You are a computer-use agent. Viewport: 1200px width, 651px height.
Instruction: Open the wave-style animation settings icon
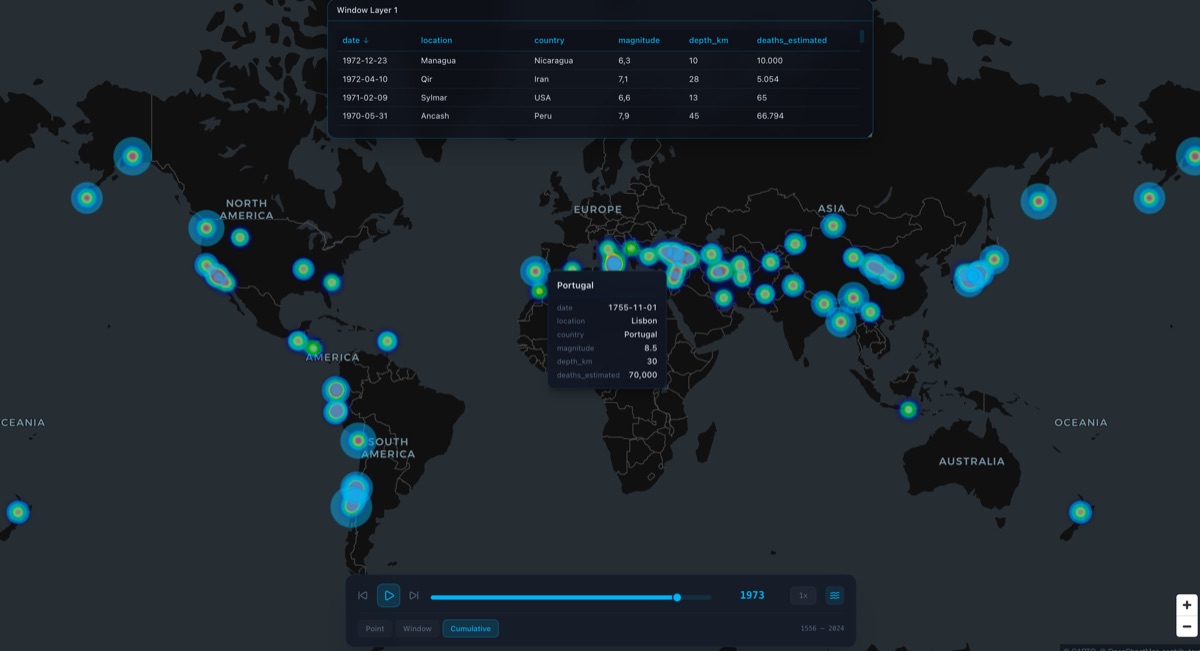(x=834, y=595)
